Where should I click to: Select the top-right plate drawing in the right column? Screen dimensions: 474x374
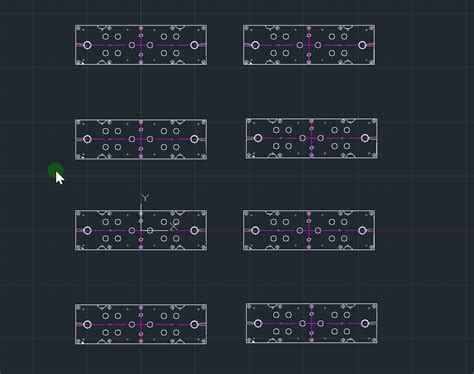[309, 45]
